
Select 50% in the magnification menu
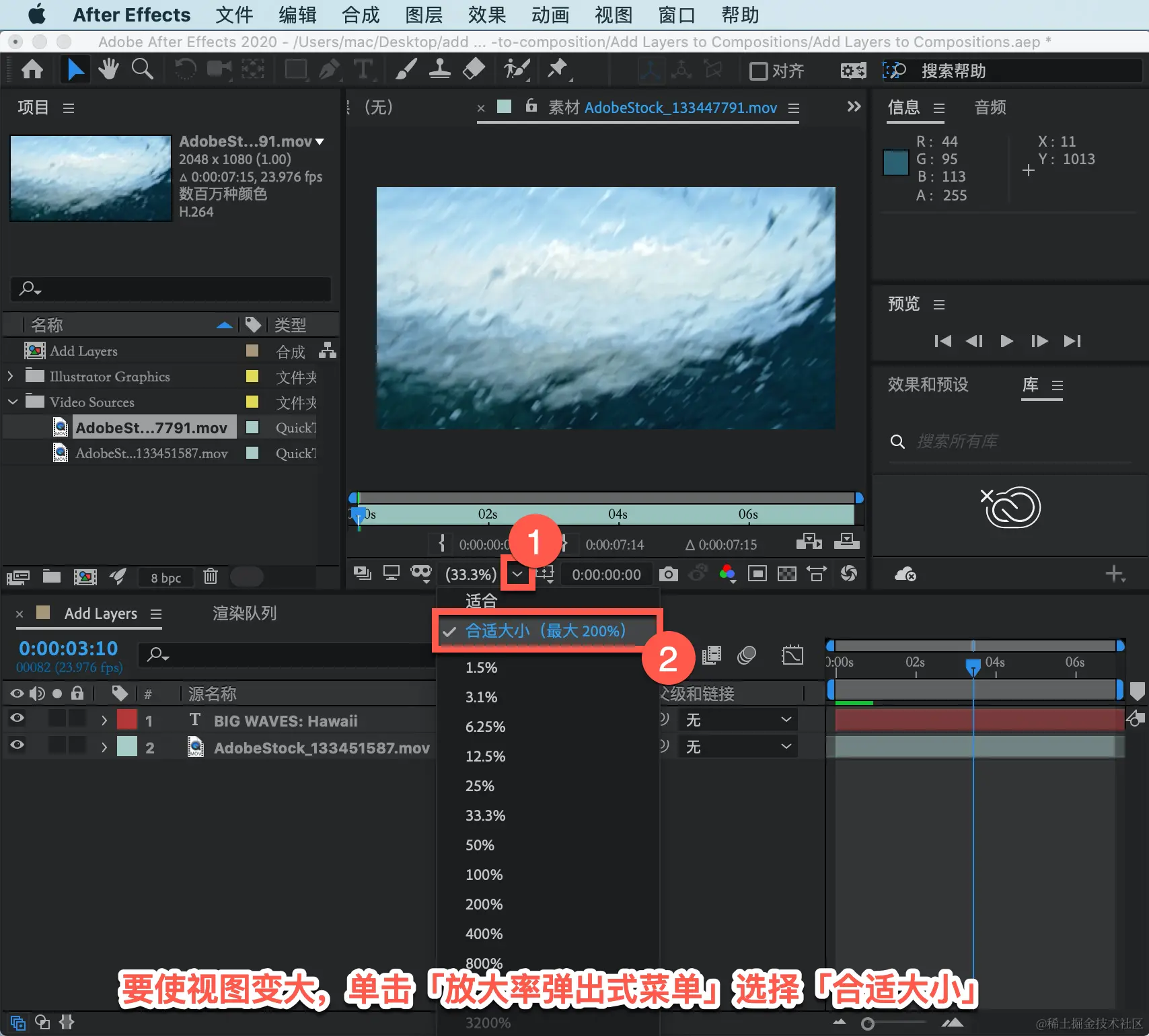(x=480, y=845)
